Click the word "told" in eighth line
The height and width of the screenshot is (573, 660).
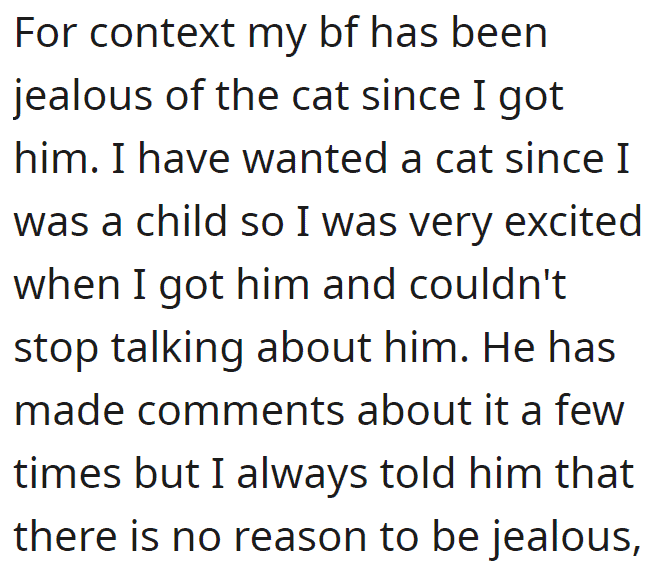tap(418, 472)
